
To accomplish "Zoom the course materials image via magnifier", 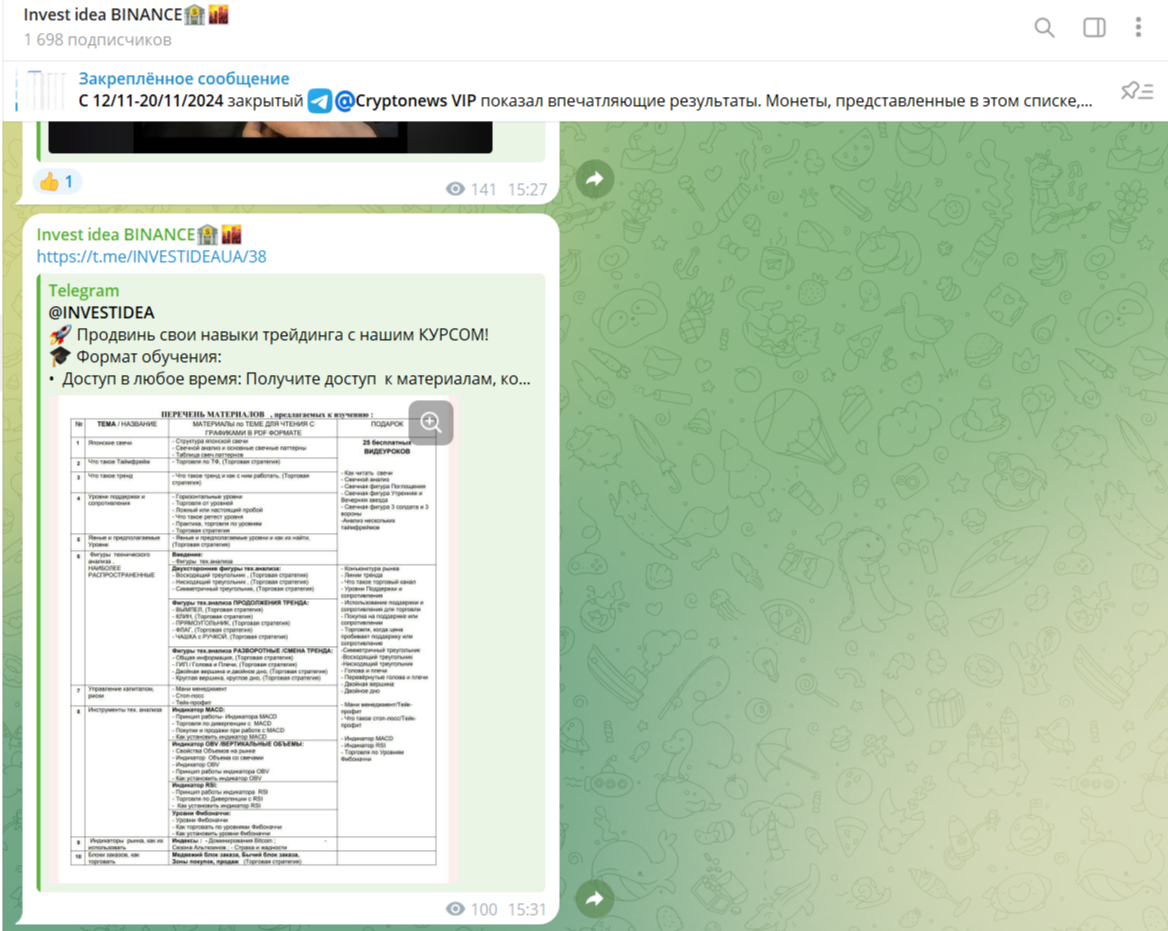I will [431, 422].
